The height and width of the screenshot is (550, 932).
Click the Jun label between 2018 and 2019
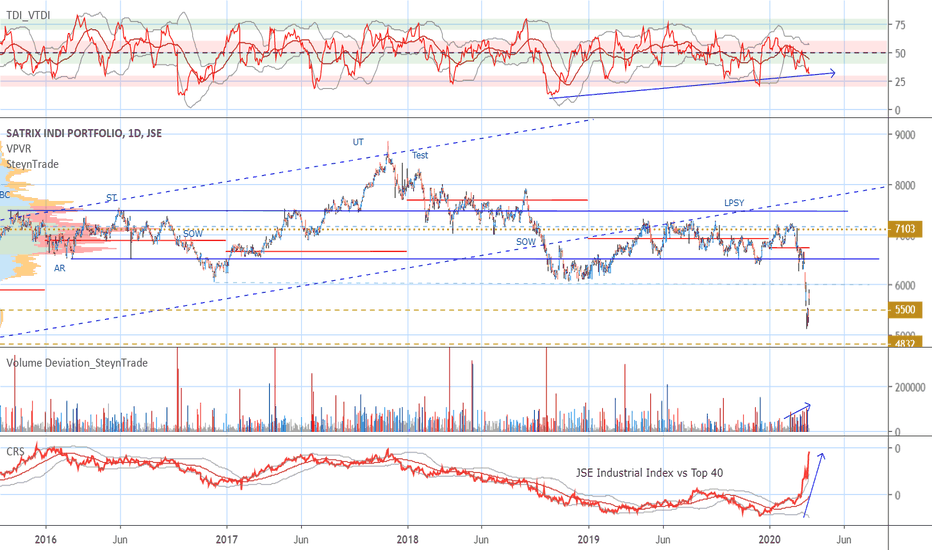[481, 539]
